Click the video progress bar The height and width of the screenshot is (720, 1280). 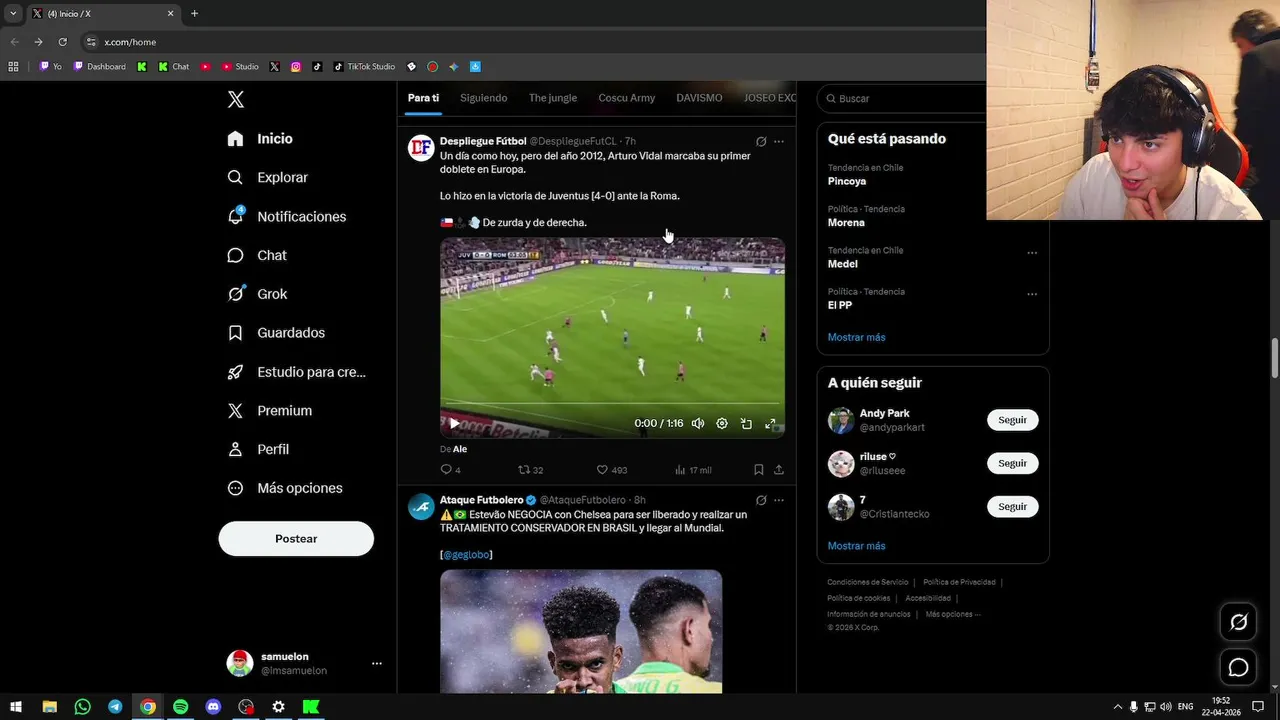tap(612, 405)
